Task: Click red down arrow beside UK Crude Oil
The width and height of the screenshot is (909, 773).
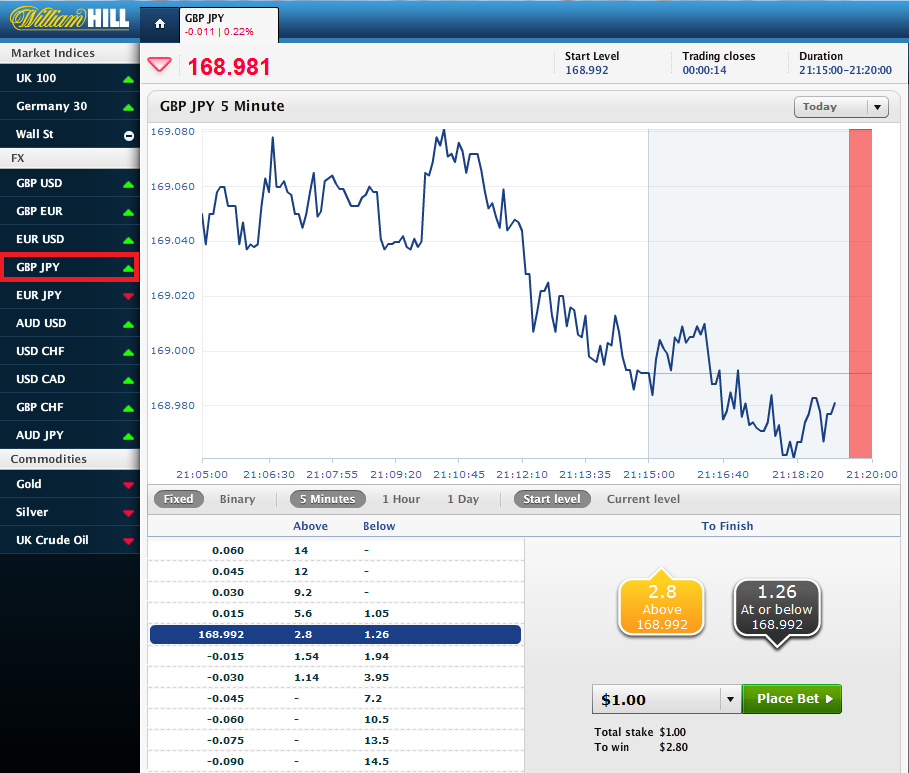Action: [128, 541]
